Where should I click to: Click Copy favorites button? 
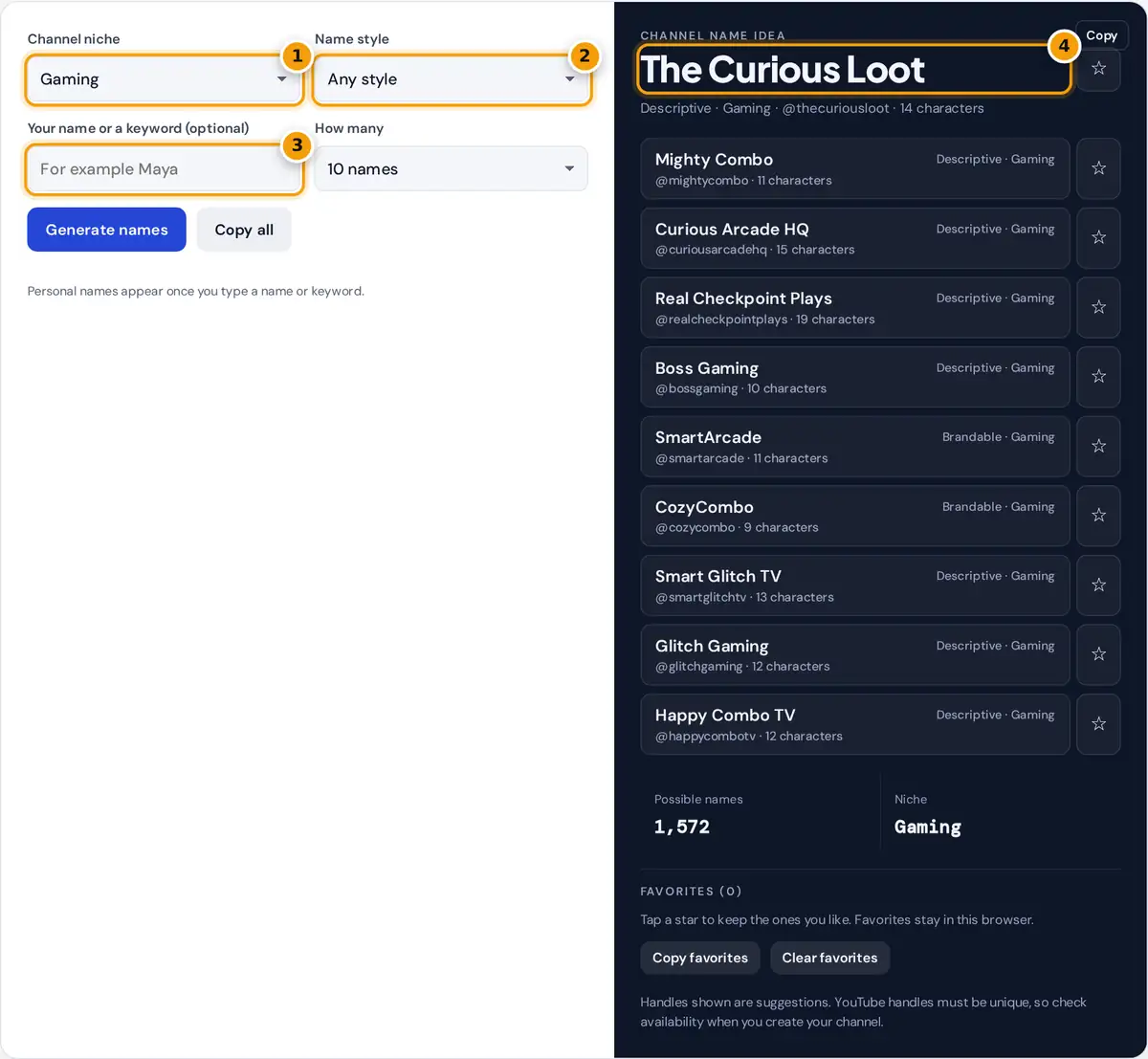point(700,958)
